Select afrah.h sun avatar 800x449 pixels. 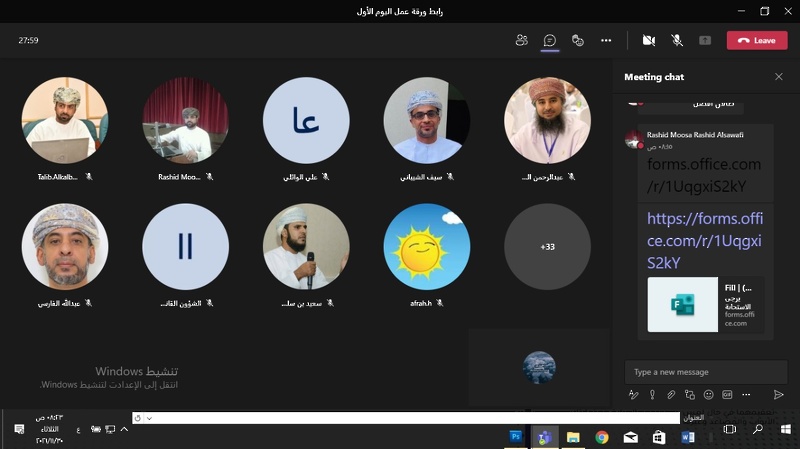click(x=427, y=246)
